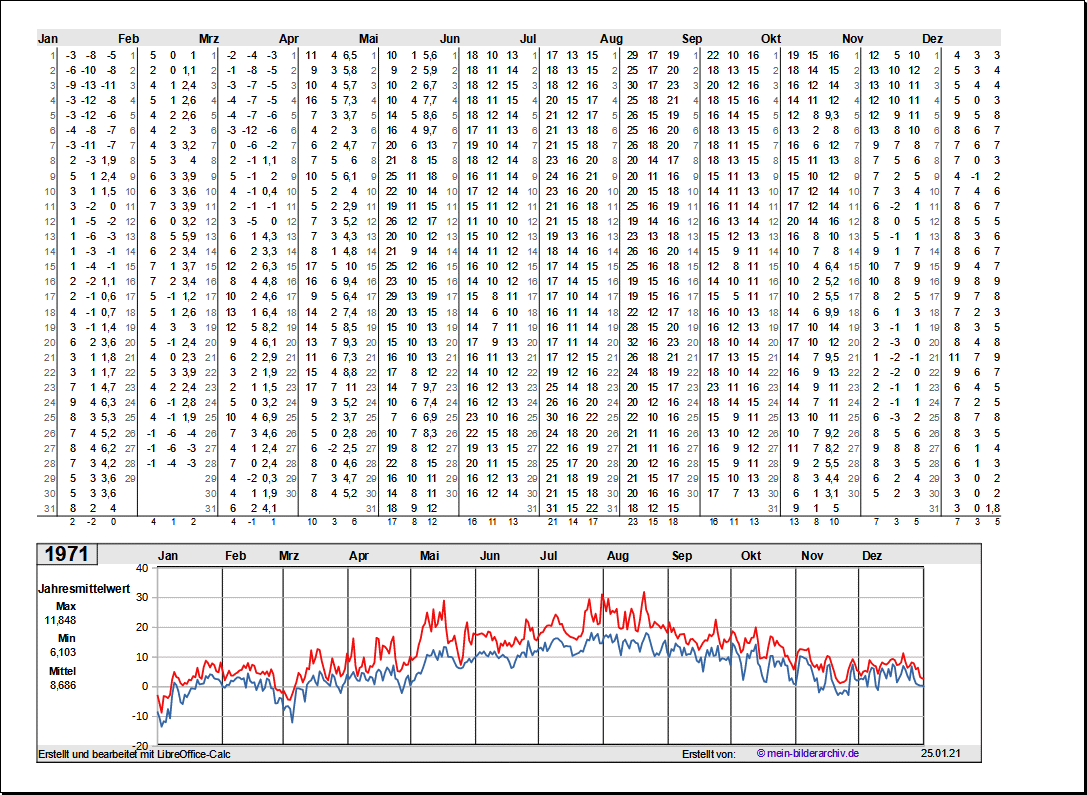The image size is (1087, 795).
Task: Open the mein-bilderarchiv.de link
Action: pos(808,754)
